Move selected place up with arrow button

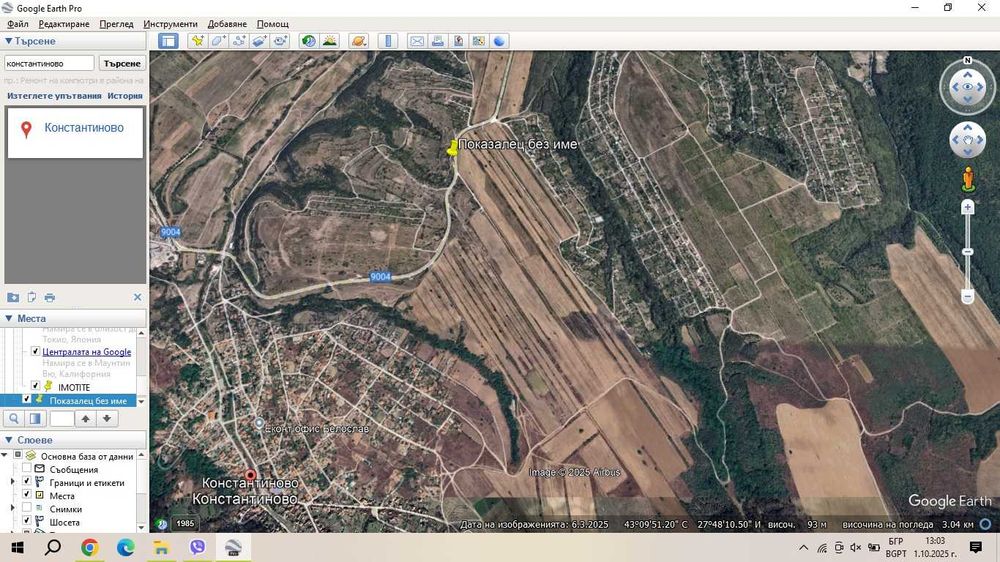(85, 418)
